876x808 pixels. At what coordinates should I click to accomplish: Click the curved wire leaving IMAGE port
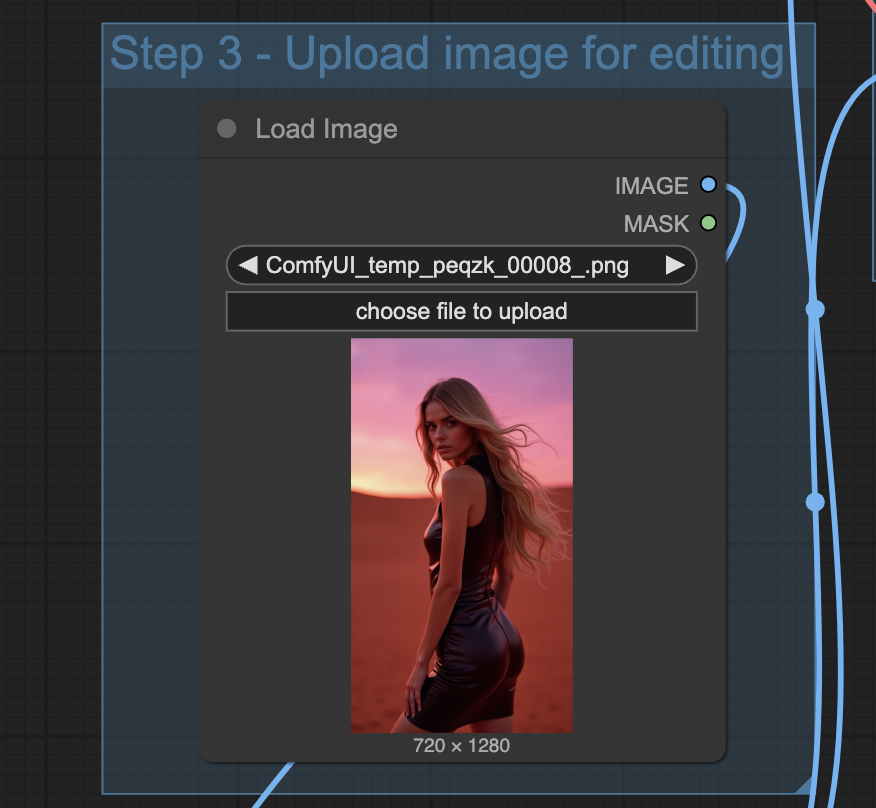pos(743,215)
